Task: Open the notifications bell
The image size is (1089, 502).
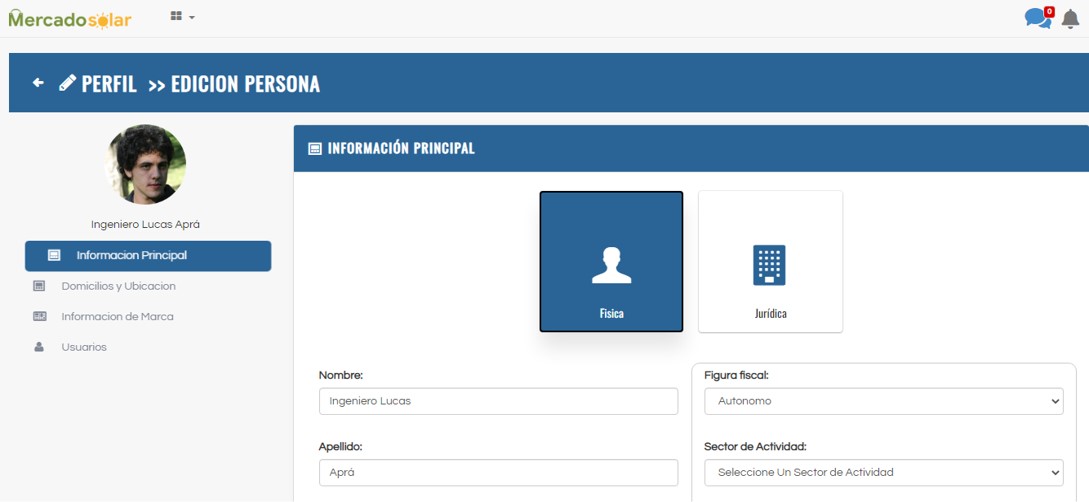Action: tap(1070, 19)
